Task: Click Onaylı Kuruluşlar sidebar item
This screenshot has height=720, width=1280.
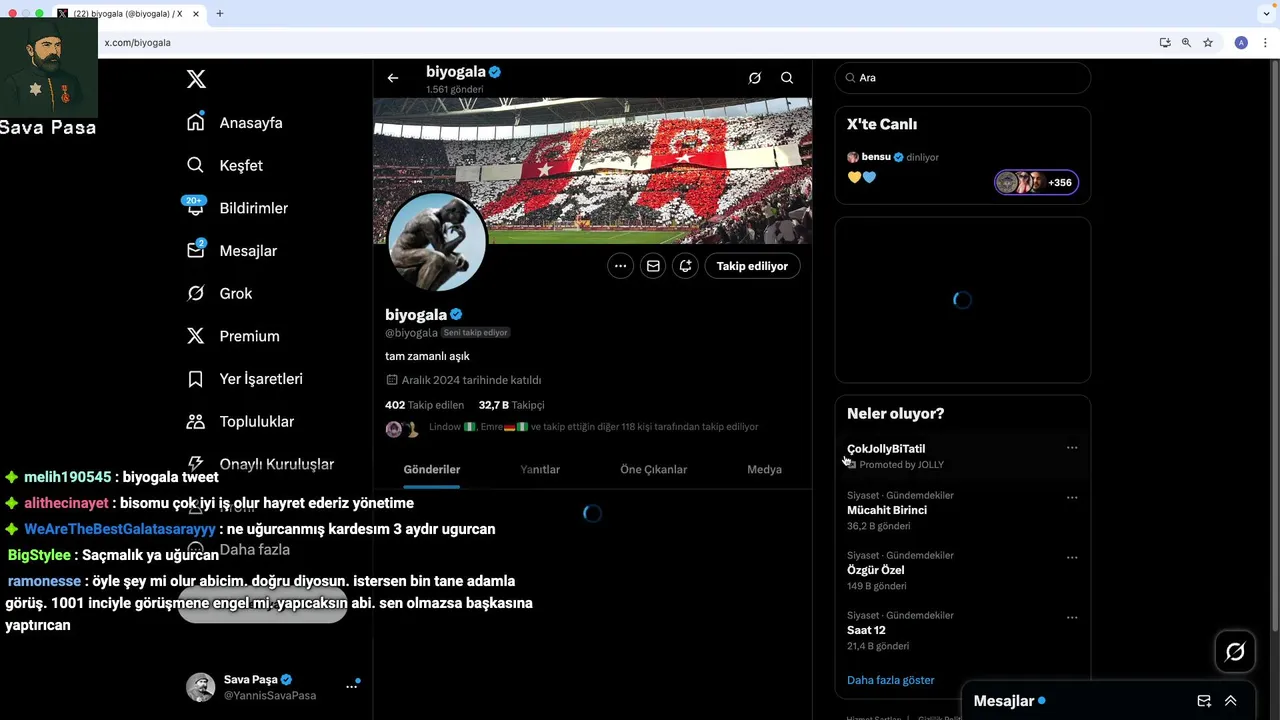Action: coord(262,464)
